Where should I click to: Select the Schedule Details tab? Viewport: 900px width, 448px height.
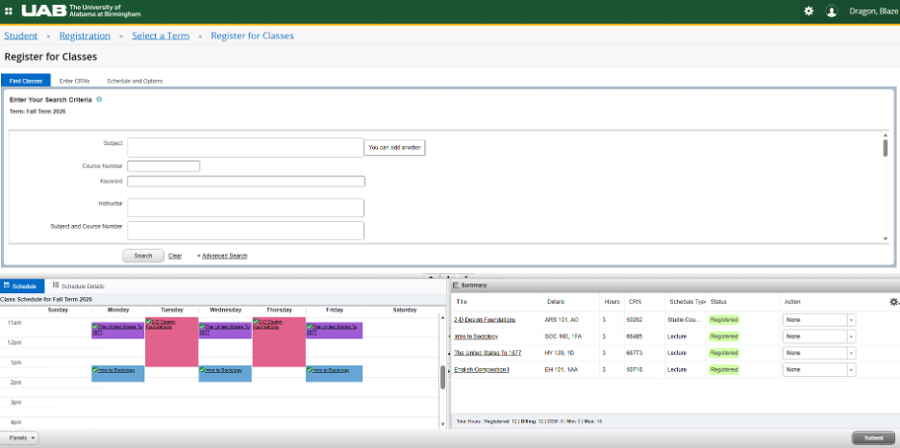(x=79, y=286)
